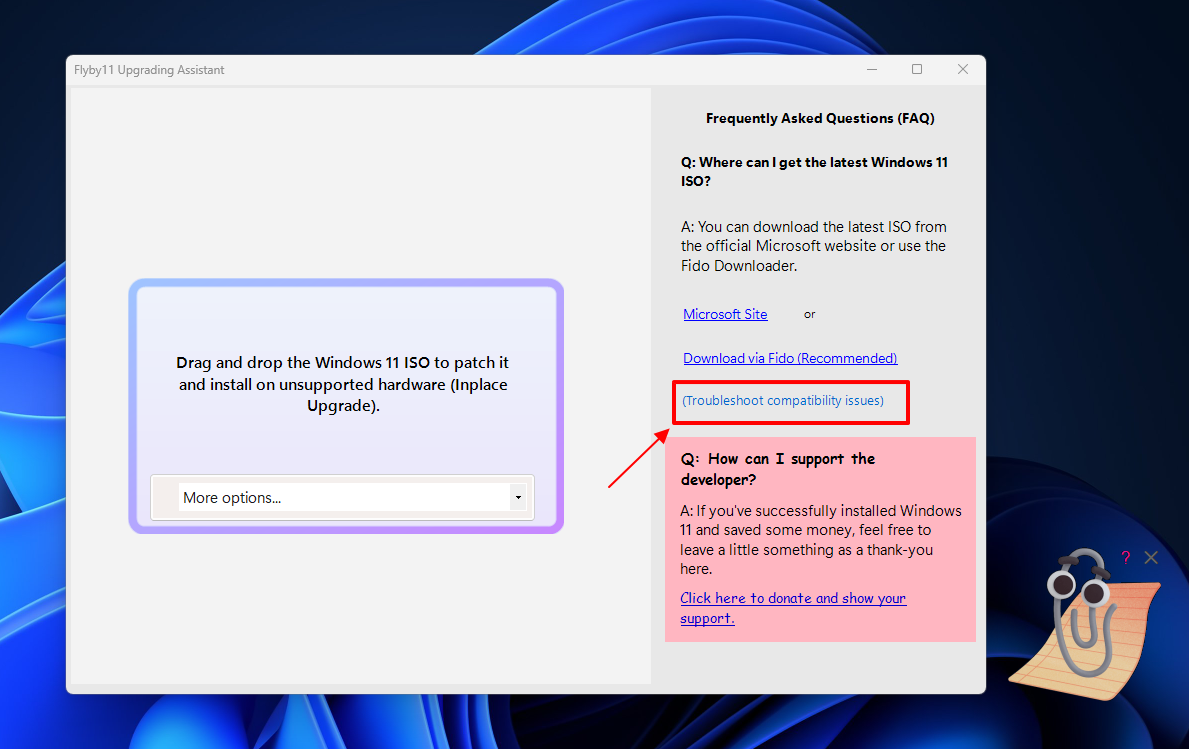This screenshot has height=749, width=1189.
Task: Click the Flyby11 Upgrading Assistant title bar text
Action: tap(149, 70)
